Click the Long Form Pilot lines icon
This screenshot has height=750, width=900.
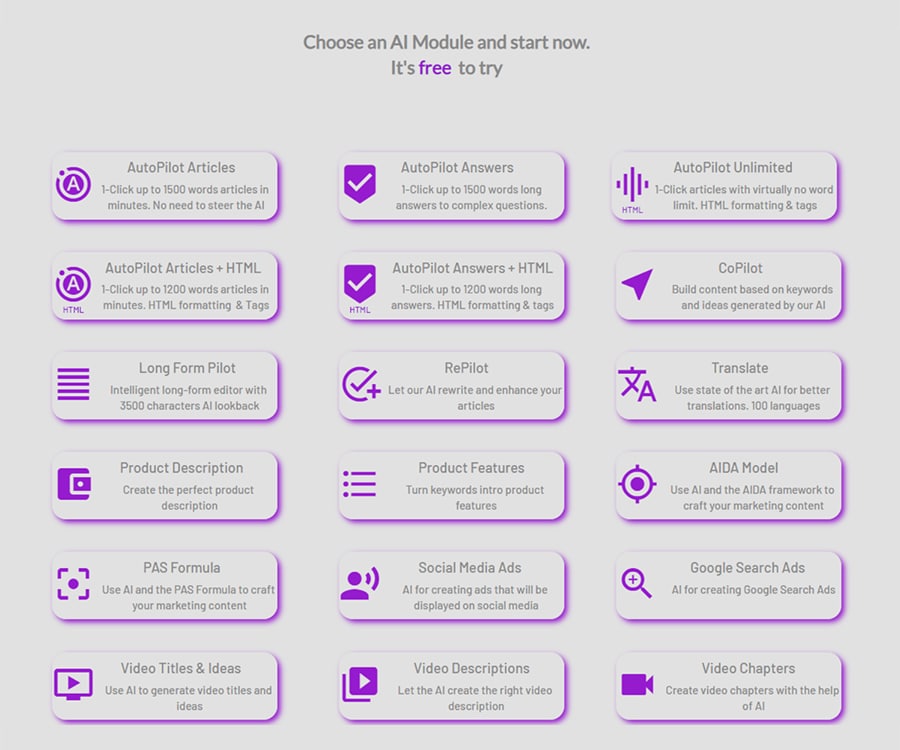point(73,384)
